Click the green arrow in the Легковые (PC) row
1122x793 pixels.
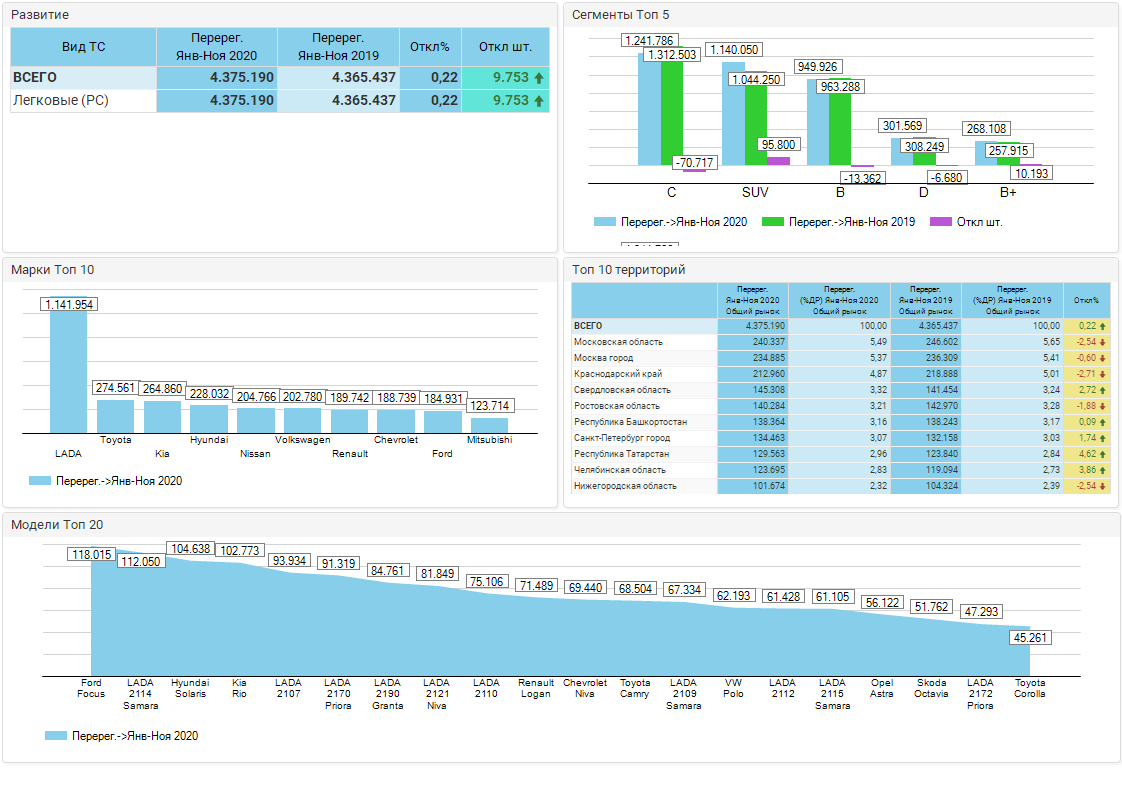(x=539, y=101)
